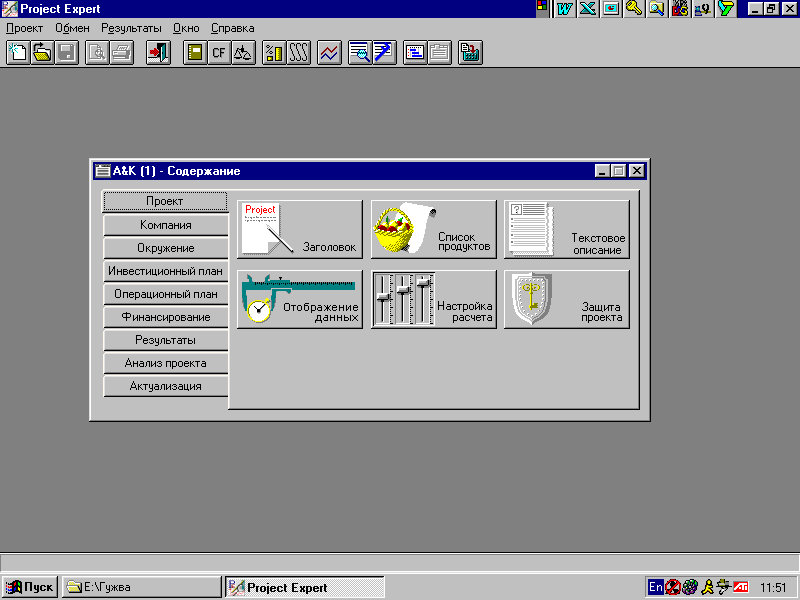Click the Save diskette toolbar icon
The height and width of the screenshot is (600, 800).
[67, 53]
